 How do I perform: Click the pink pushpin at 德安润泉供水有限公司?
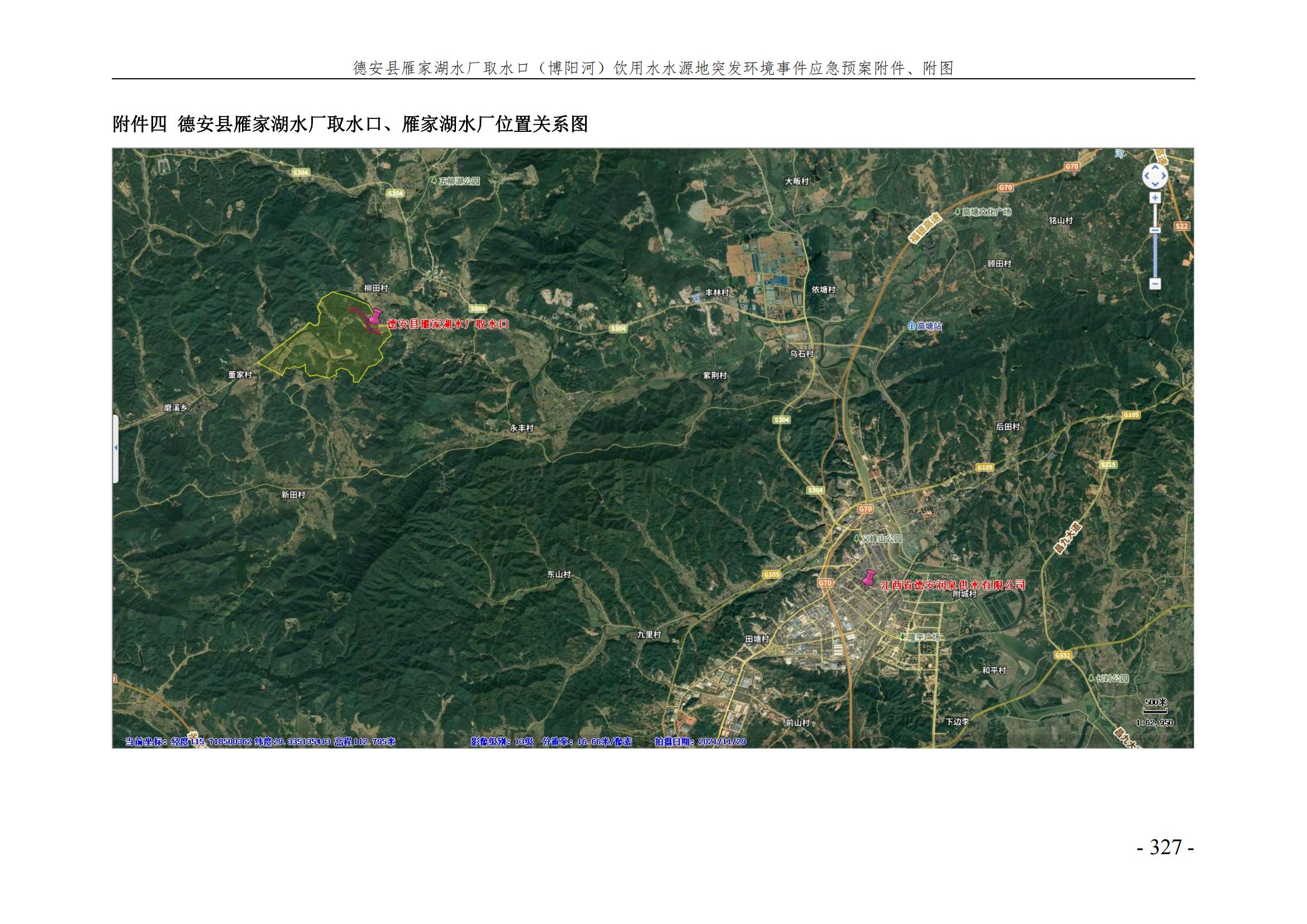pyautogui.click(x=869, y=578)
